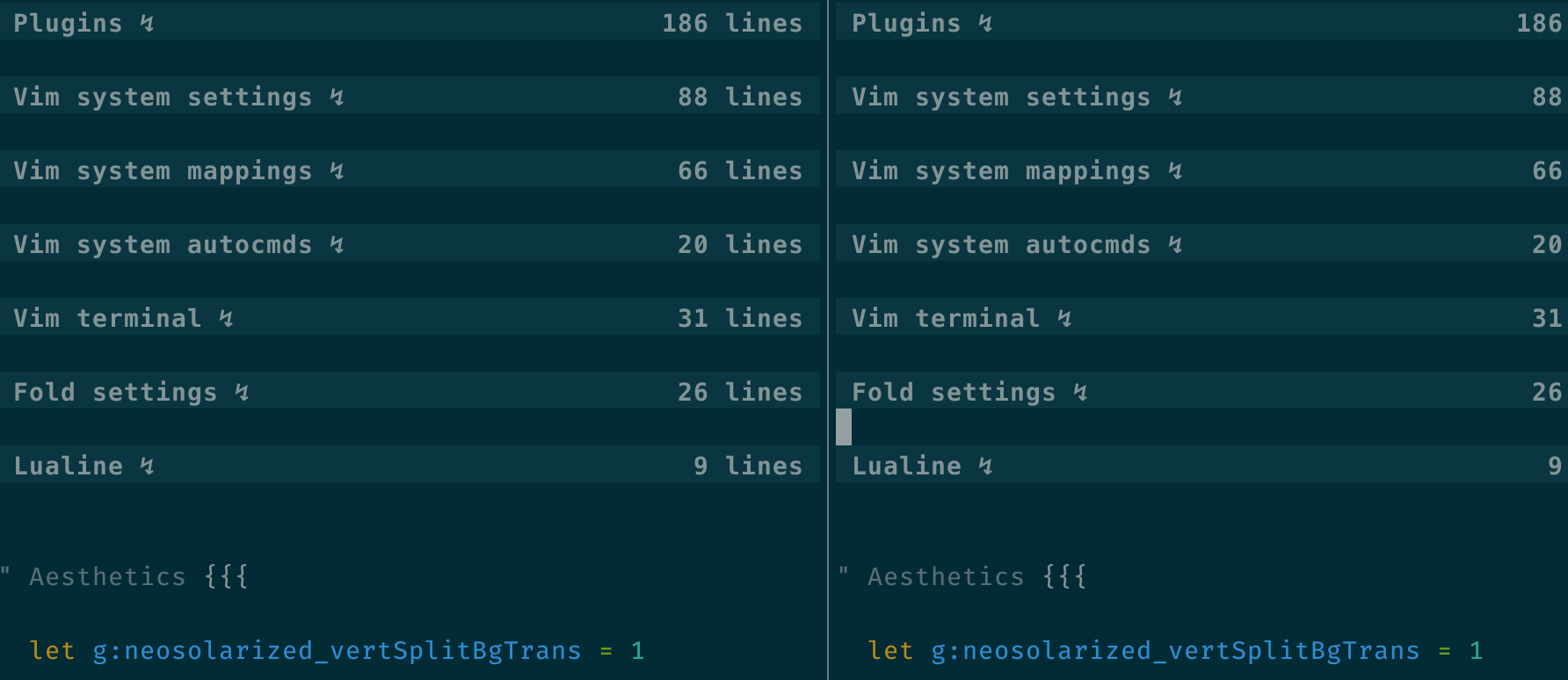Click the Aesthetics comment line in left pane
The image size is (1568, 680).
(x=107, y=577)
